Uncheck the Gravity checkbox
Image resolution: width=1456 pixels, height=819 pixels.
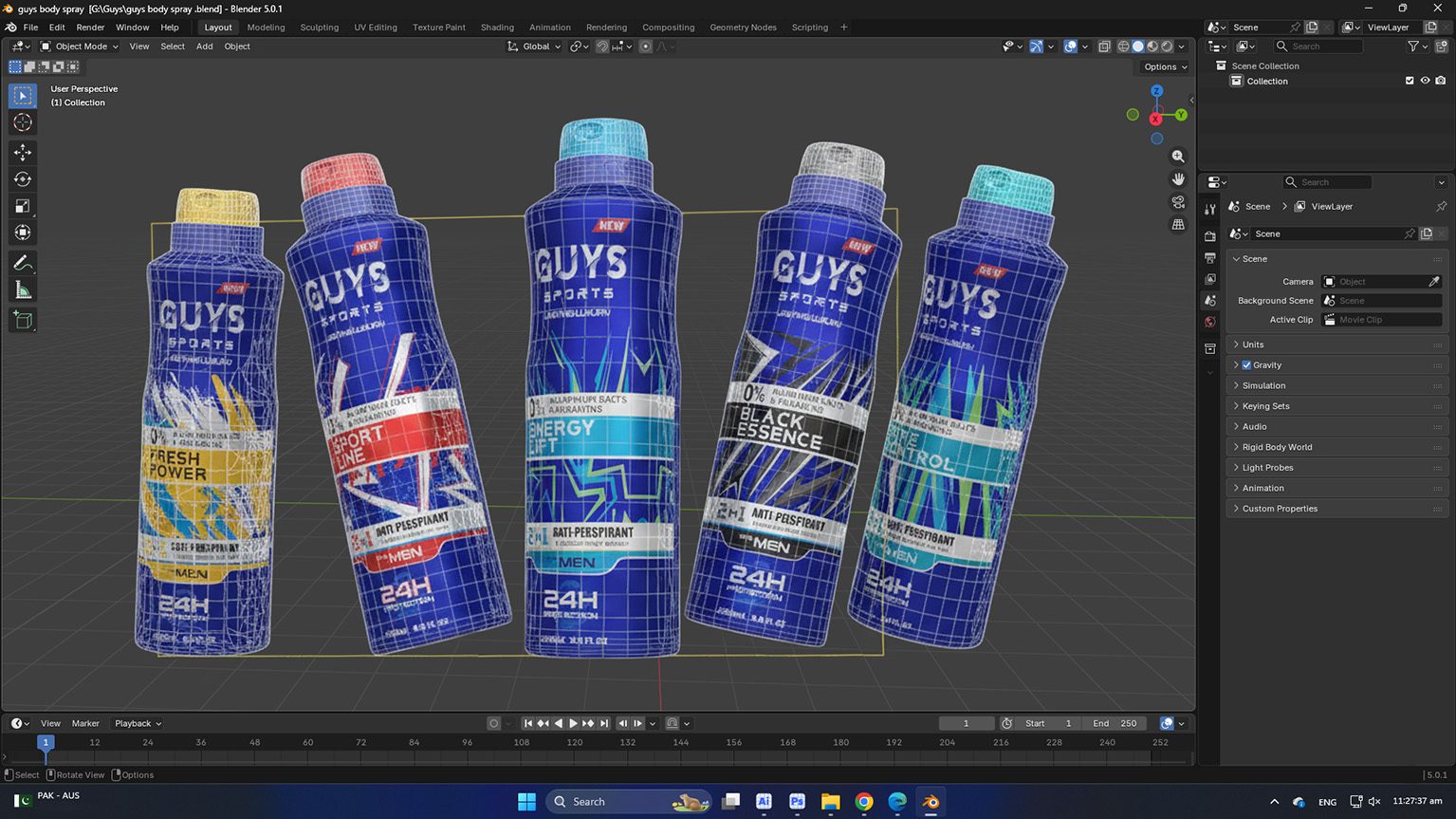(x=1246, y=365)
